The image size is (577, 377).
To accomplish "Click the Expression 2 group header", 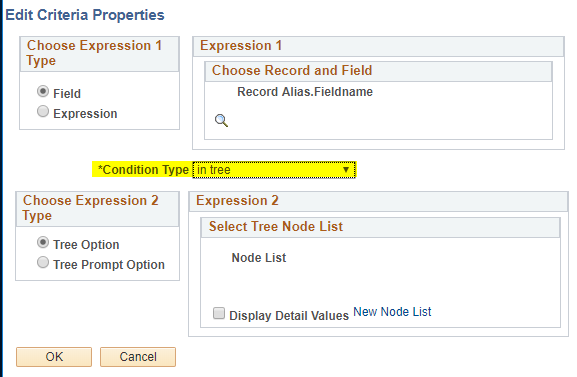I will 237,201.
